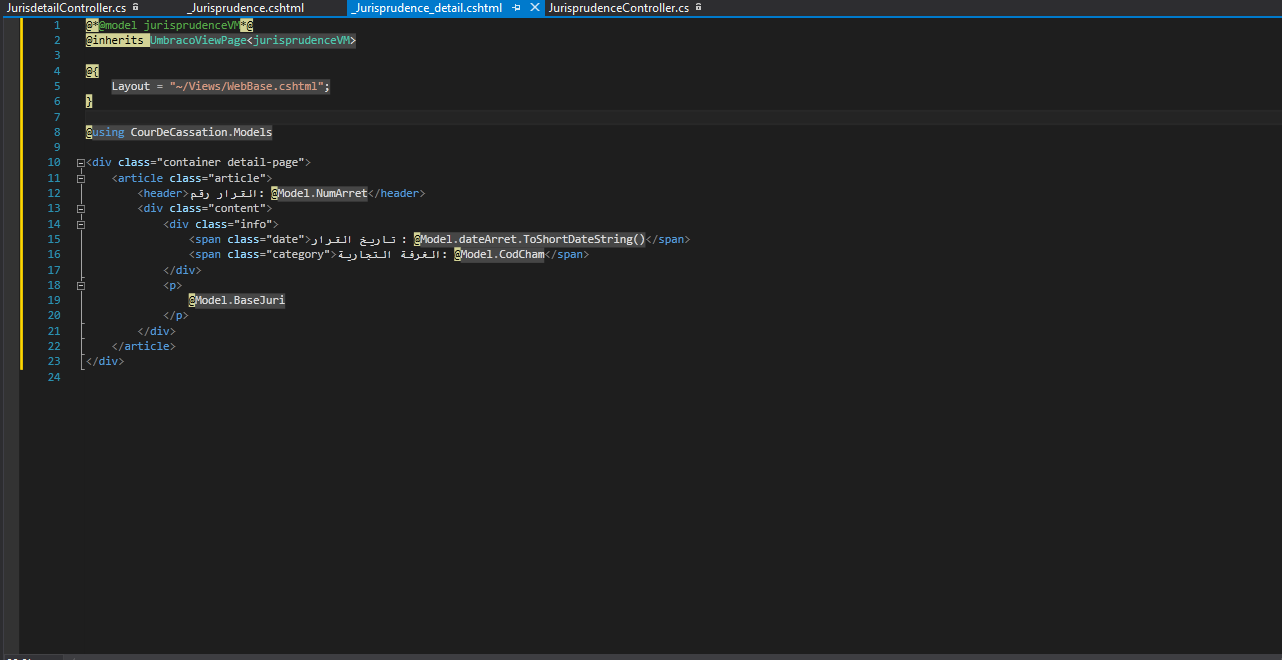This screenshot has height=660, width=1282.
Task: Click the closing </header> tag
Action: click(397, 193)
